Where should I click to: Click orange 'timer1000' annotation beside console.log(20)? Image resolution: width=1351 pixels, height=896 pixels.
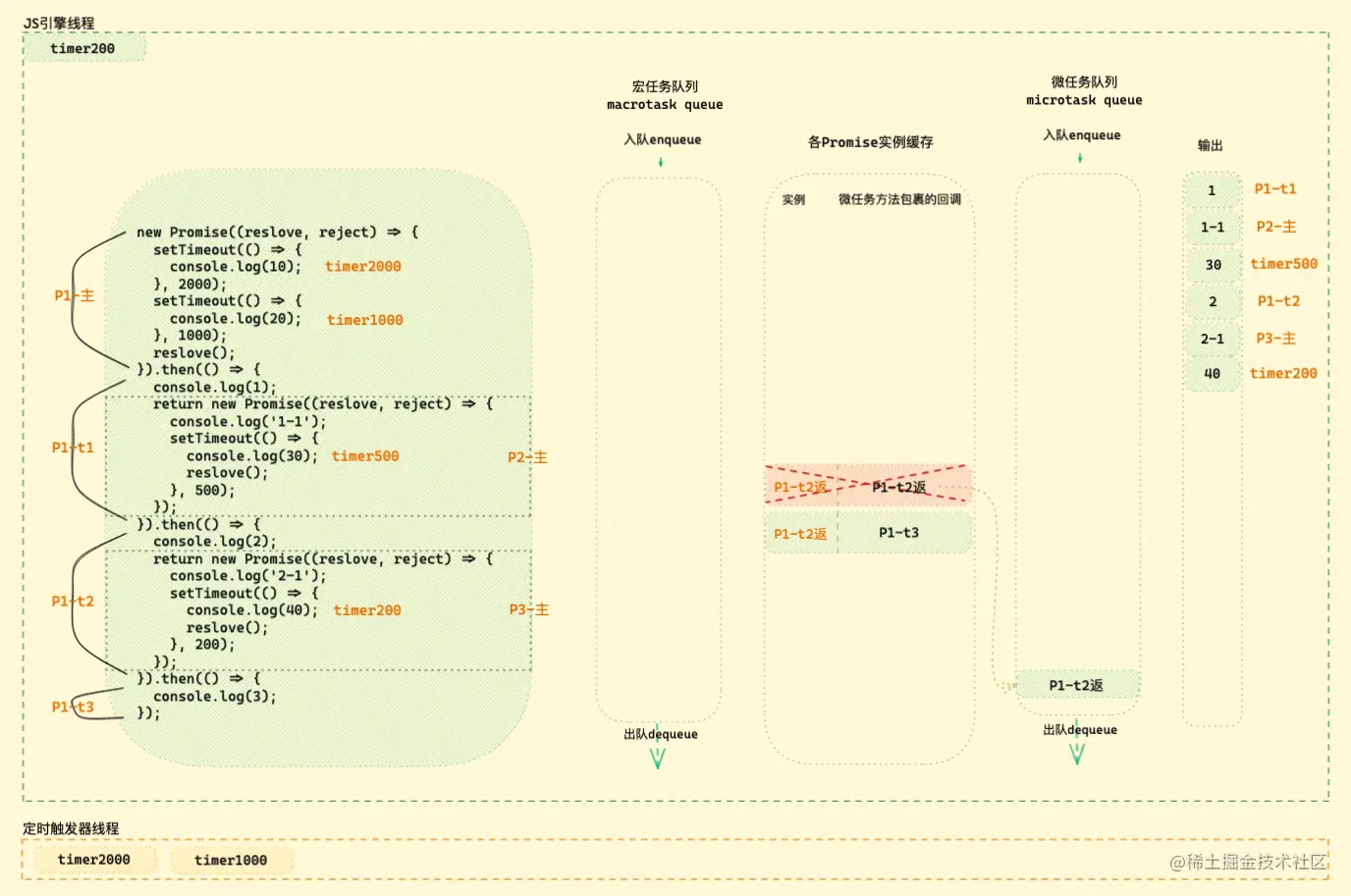[x=364, y=319]
